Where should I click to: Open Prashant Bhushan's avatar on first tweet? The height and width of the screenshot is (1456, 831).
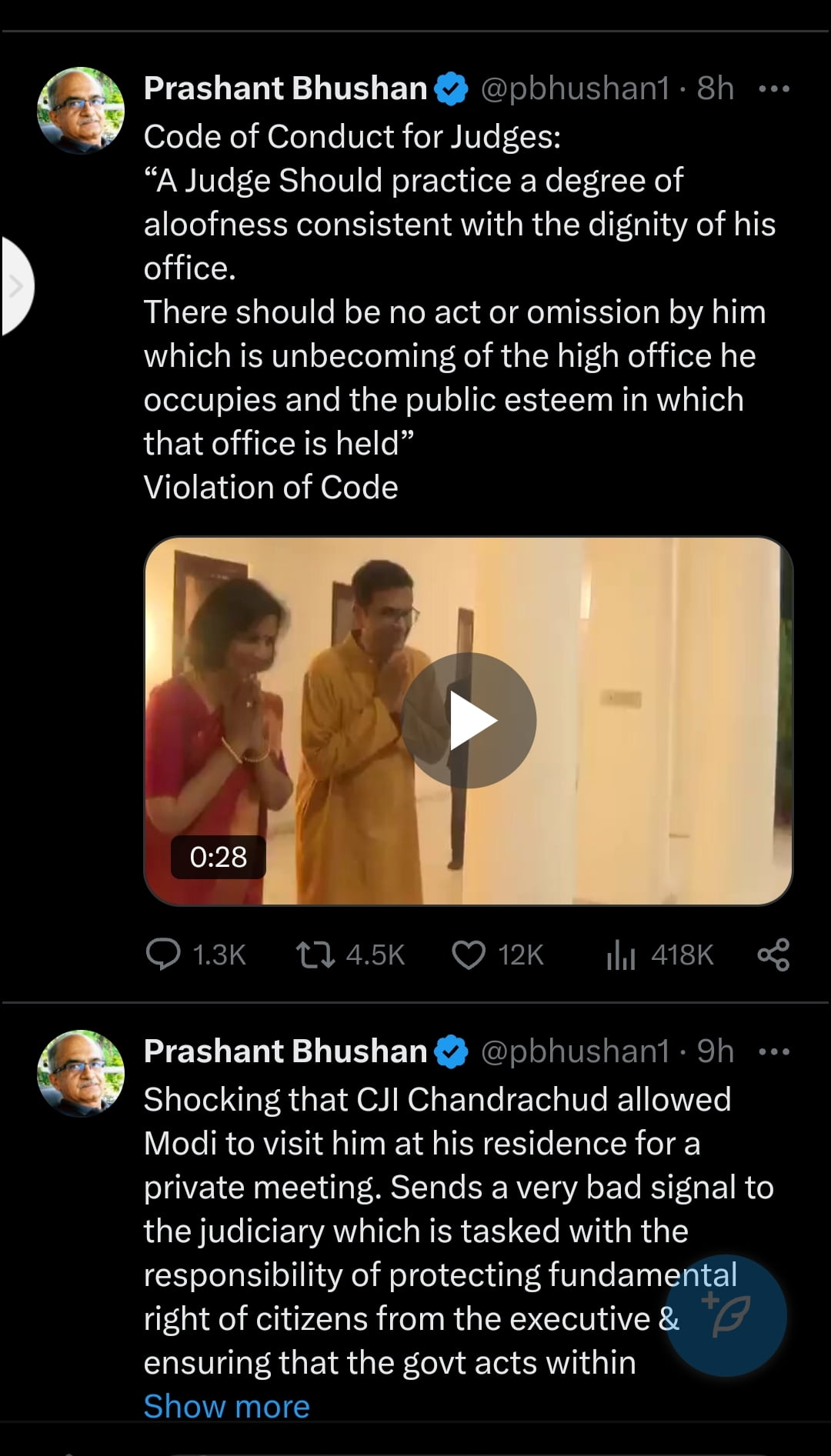coord(81,111)
